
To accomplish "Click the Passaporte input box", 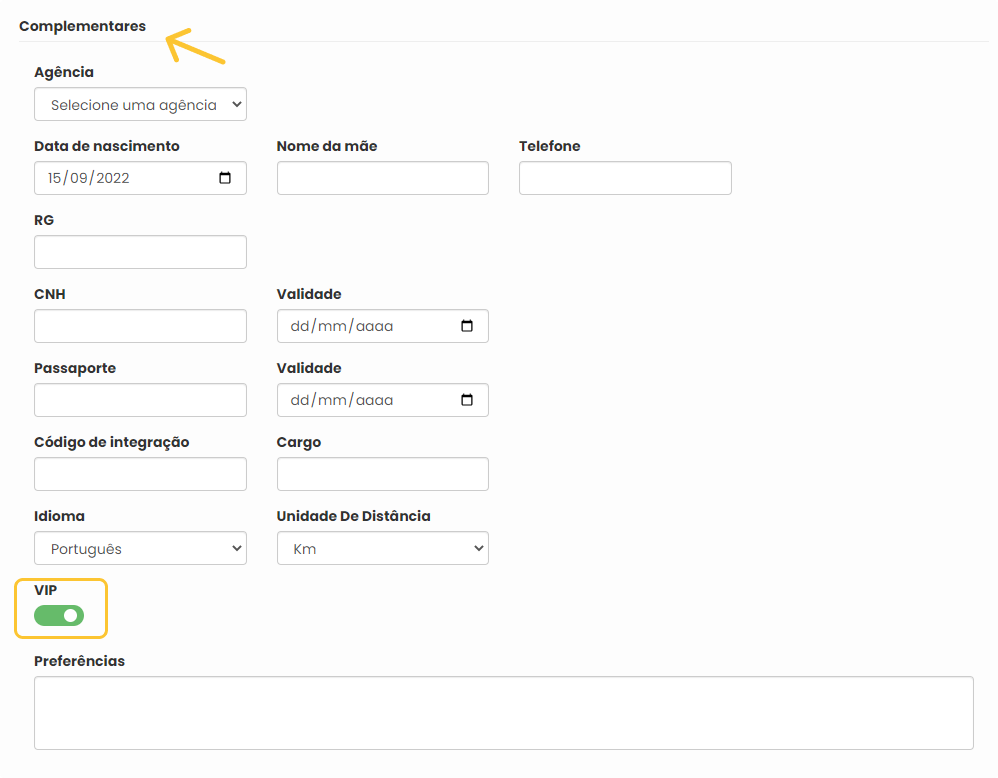I will (140, 400).
